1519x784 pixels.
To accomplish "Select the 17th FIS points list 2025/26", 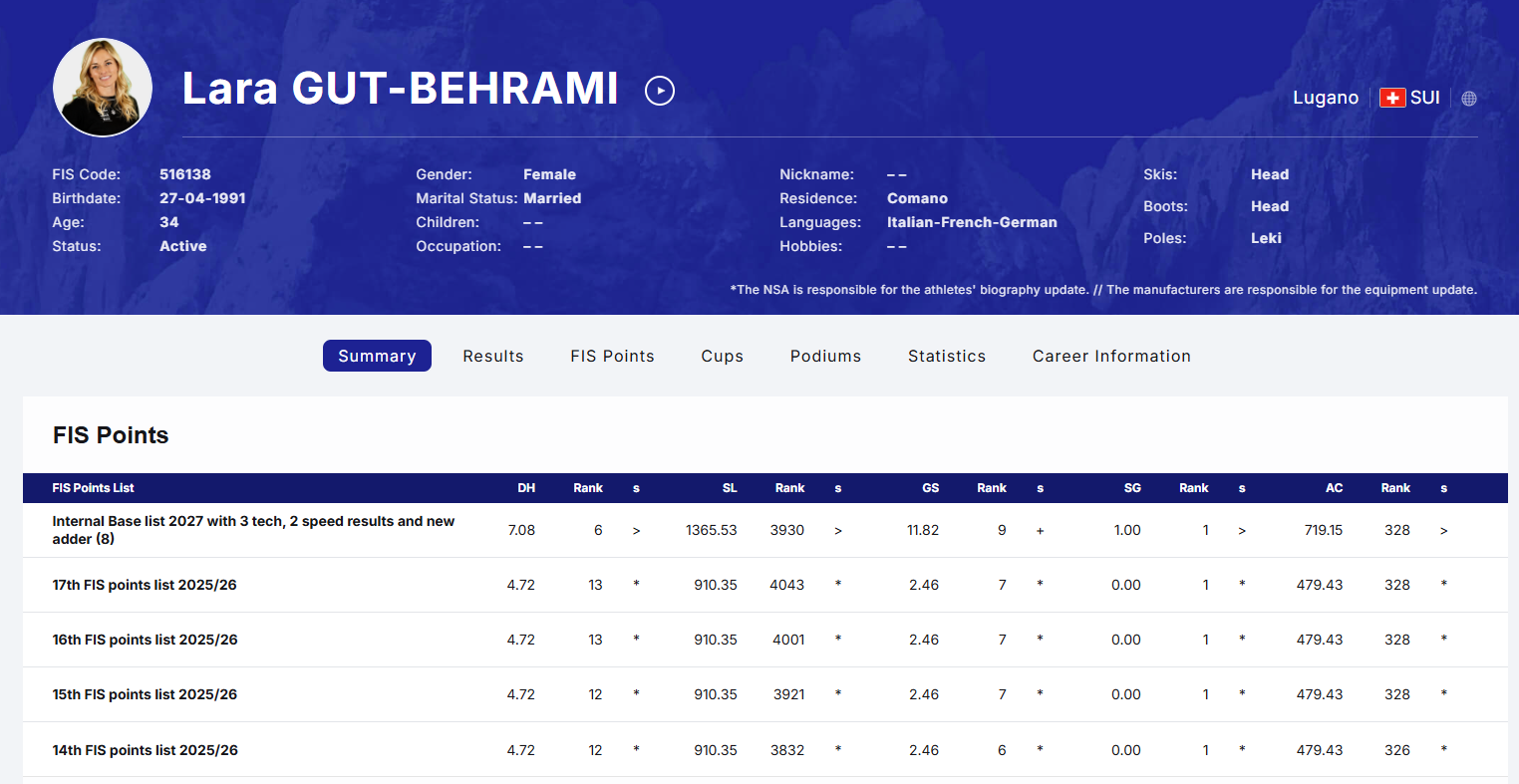I will pyautogui.click(x=145, y=585).
